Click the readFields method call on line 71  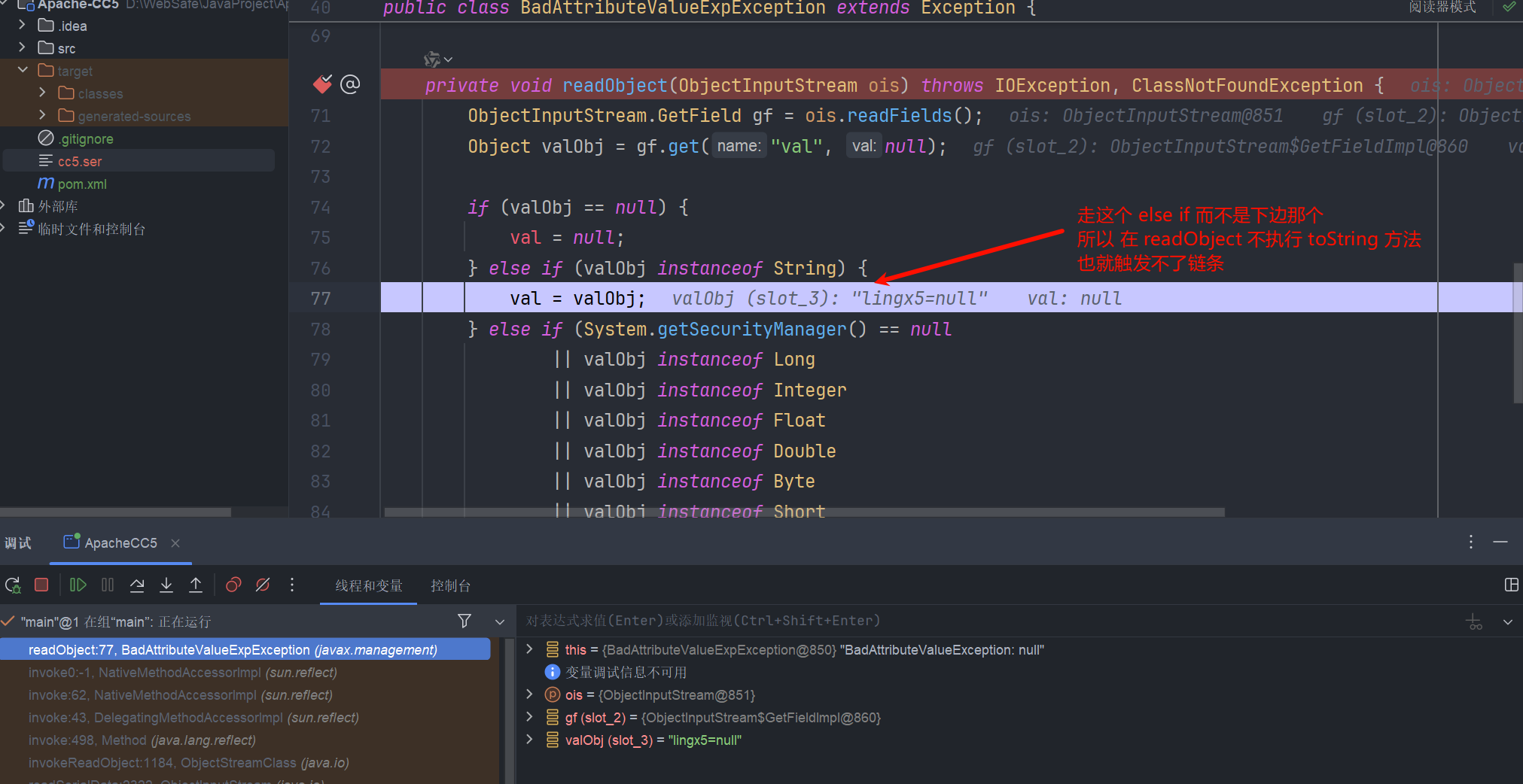[x=900, y=116]
